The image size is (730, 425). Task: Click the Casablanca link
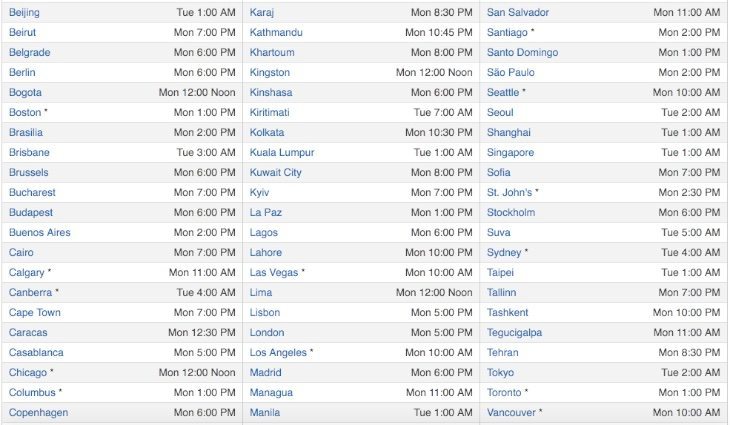(36, 353)
